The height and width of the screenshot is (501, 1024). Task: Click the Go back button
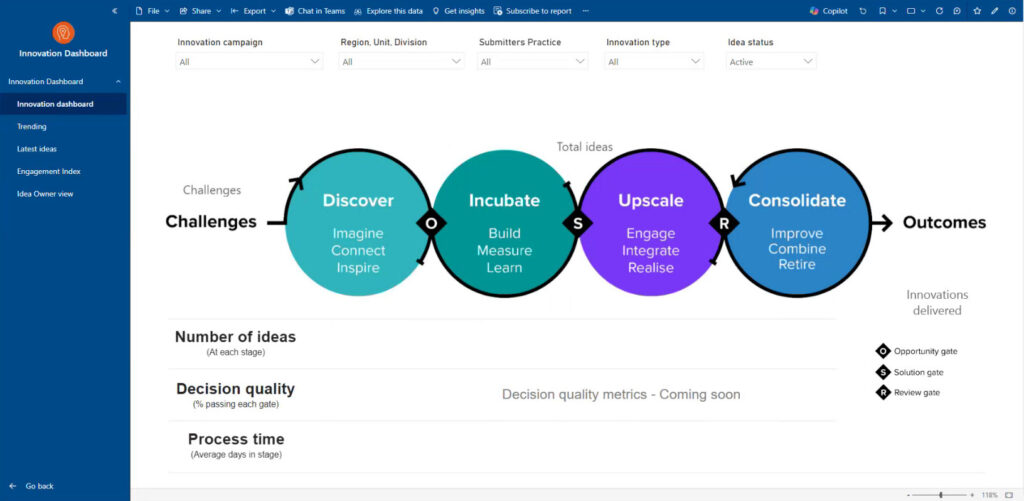click(32, 486)
